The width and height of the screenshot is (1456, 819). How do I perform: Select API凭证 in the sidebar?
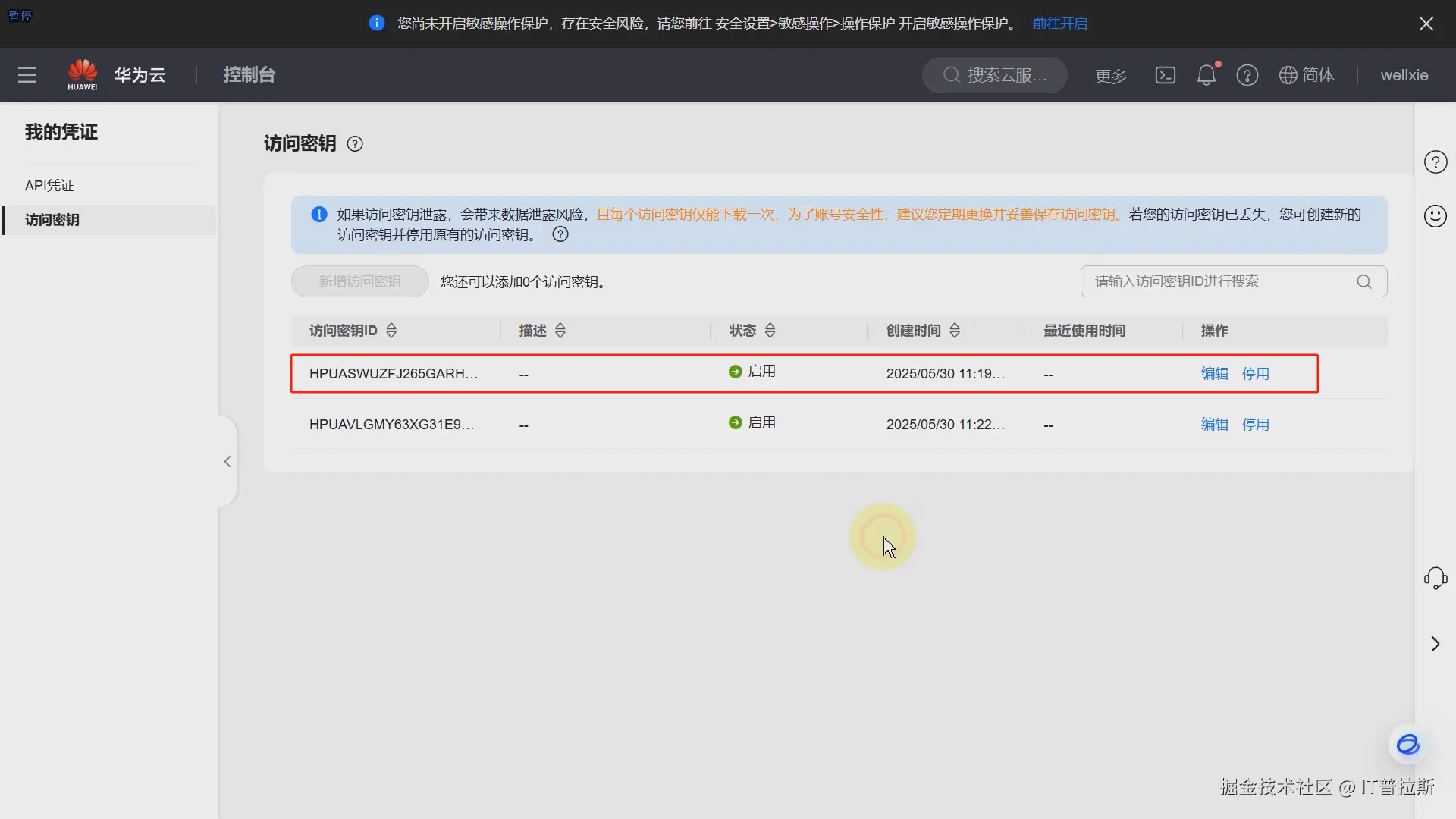click(x=49, y=186)
